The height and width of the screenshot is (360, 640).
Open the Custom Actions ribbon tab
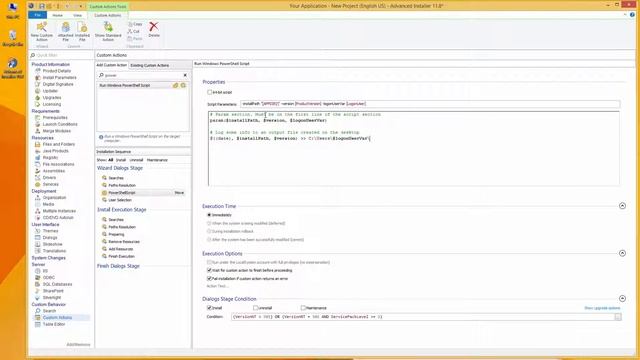(108, 15)
